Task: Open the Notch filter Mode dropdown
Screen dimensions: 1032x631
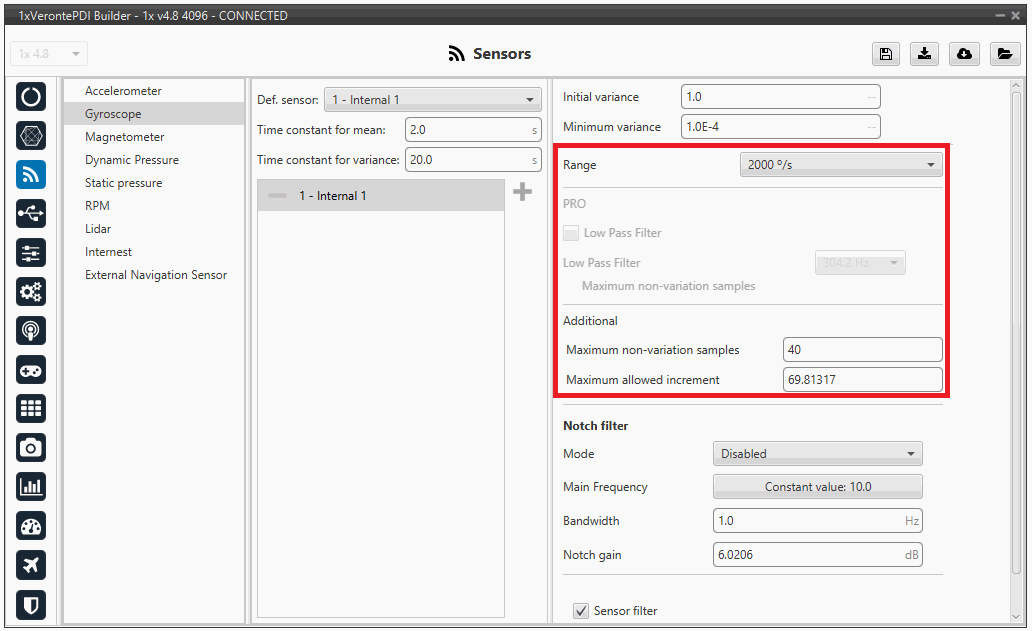Action: 817,454
